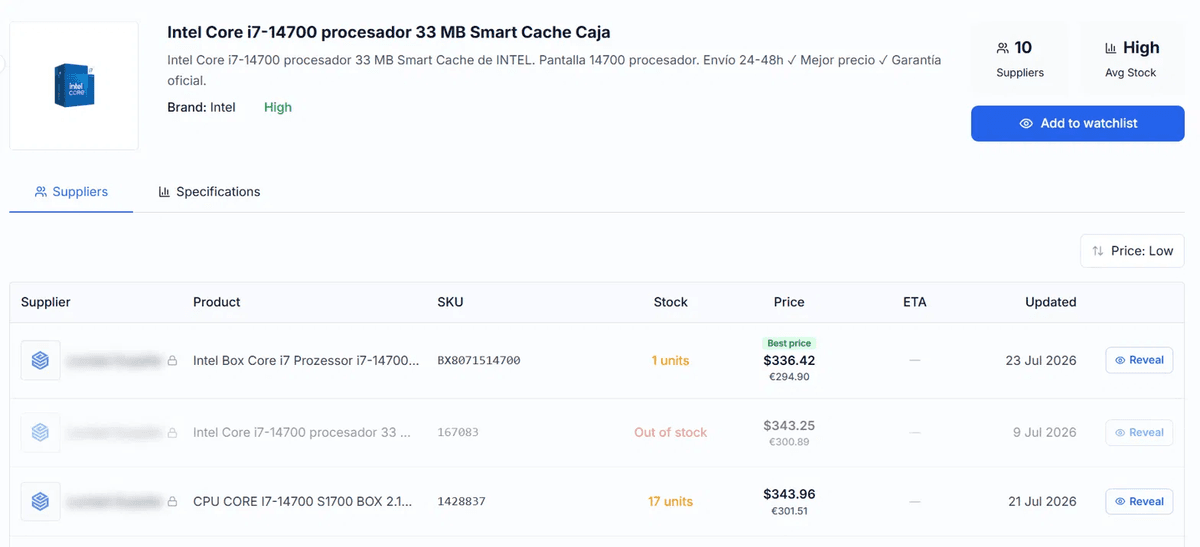
Task: Click supplier logo icon in out-of-stock row
Action: (40, 432)
